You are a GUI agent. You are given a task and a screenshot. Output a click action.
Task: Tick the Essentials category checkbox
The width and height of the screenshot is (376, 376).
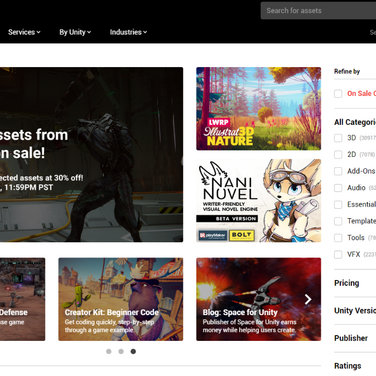[x=338, y=205]
